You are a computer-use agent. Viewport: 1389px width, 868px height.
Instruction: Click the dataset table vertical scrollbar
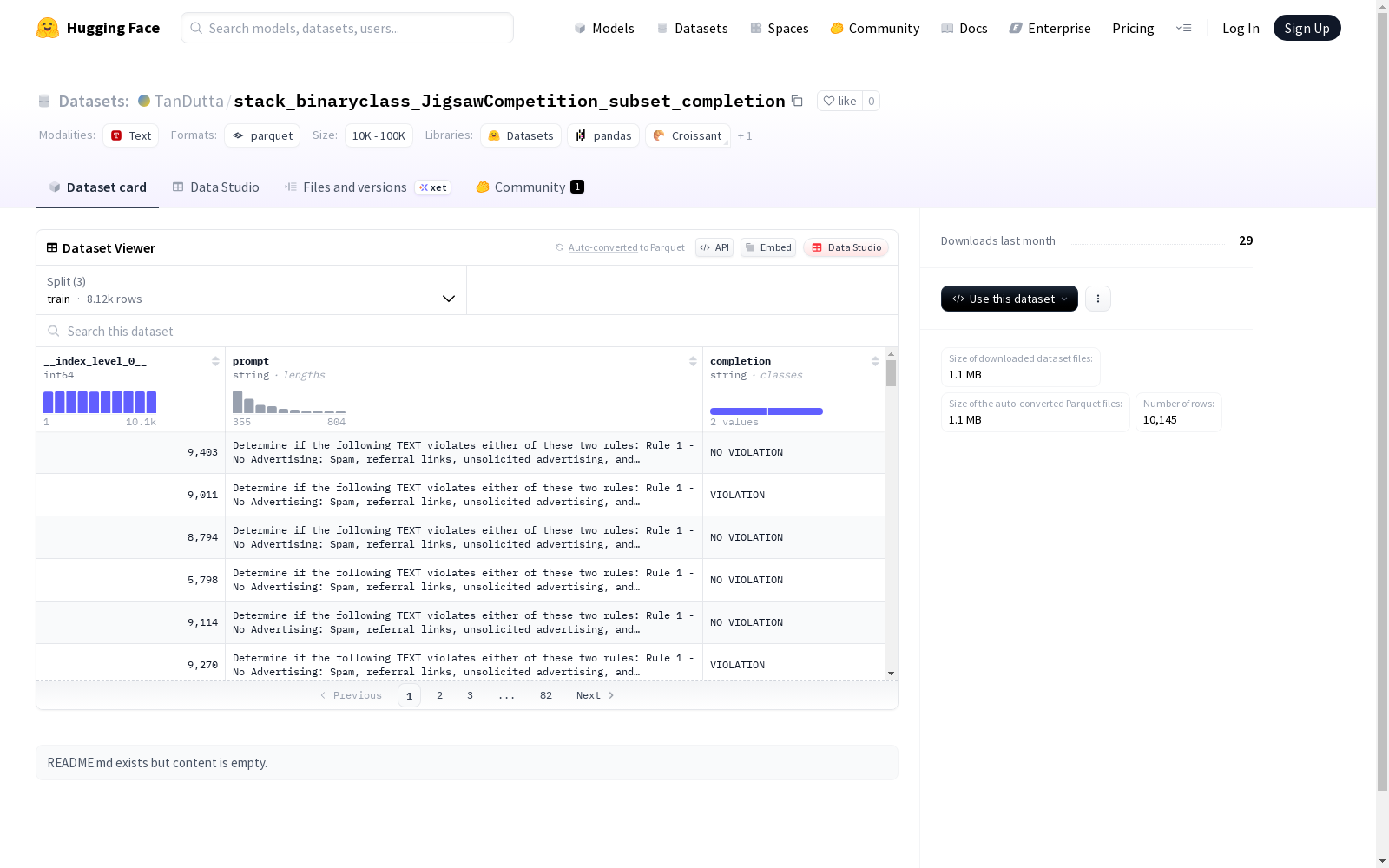pos(891,373)
